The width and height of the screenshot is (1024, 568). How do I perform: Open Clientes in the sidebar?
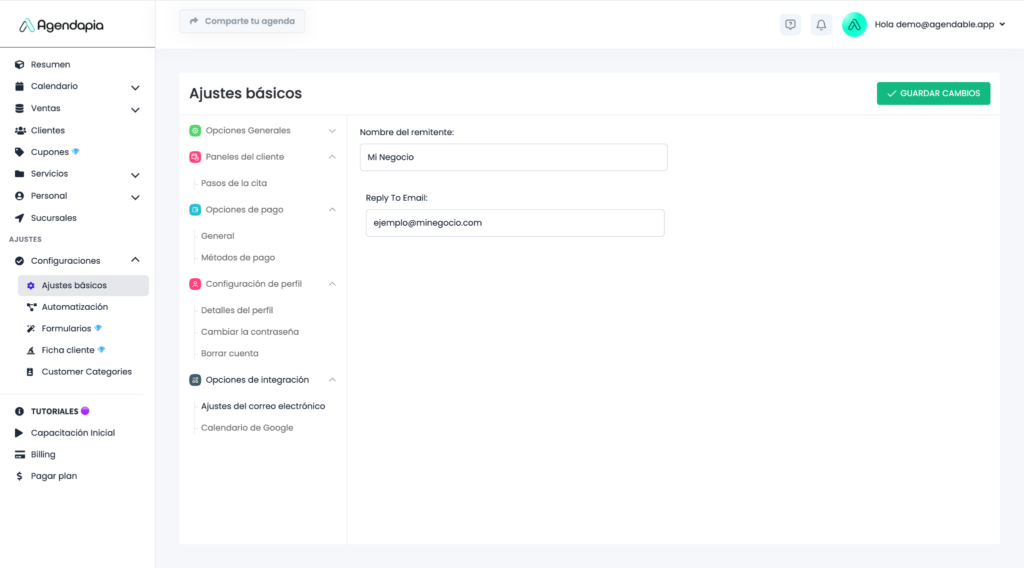click(x=47, y=130)
